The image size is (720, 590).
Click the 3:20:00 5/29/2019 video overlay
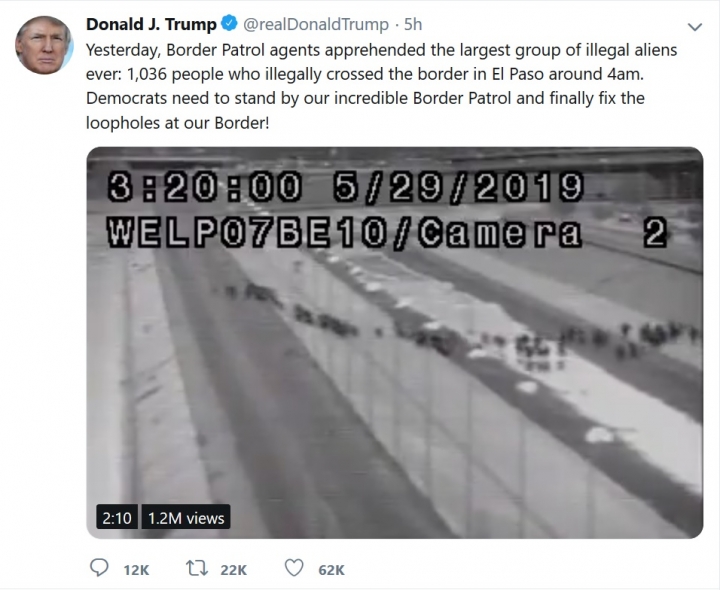coord(345,187)
